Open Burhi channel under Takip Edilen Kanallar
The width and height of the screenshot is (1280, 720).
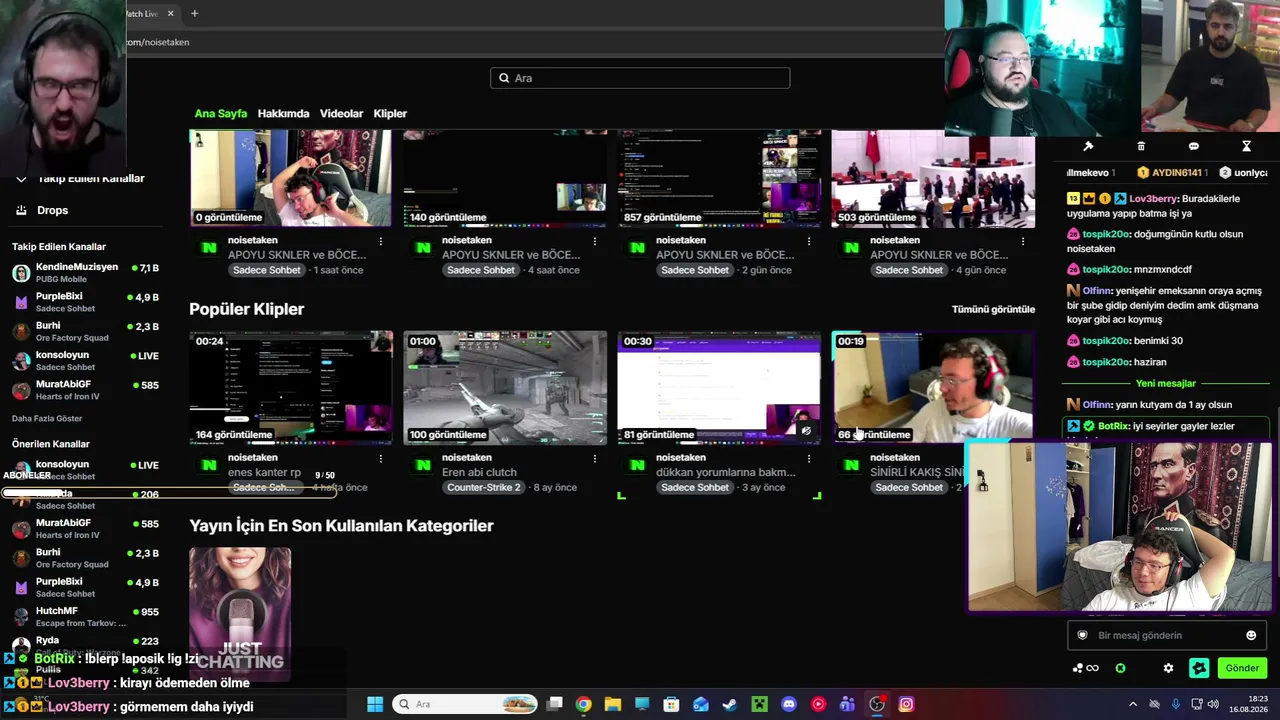pos(86,332)
